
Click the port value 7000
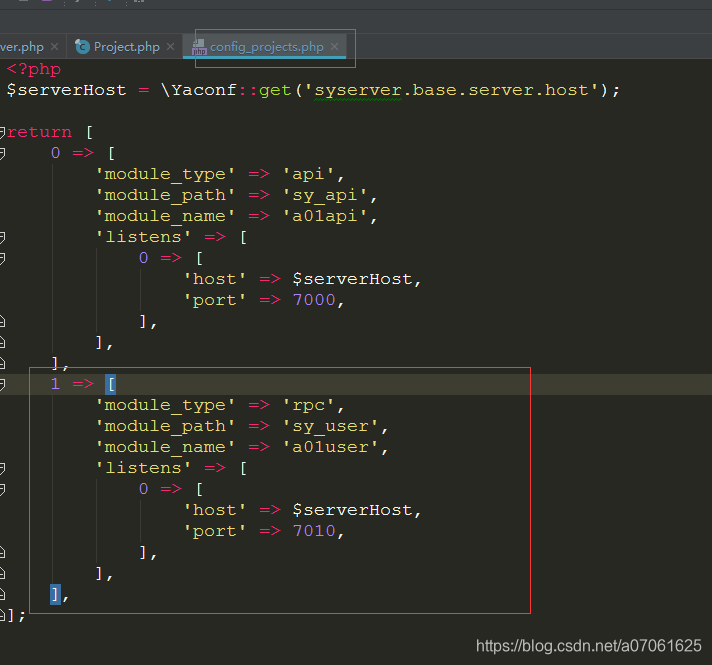pyautogui.click(x=314, y=300)
